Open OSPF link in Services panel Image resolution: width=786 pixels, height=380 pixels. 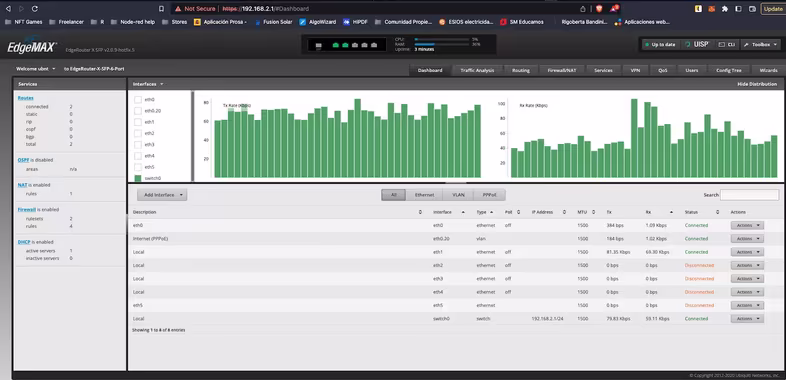[23, 160]
